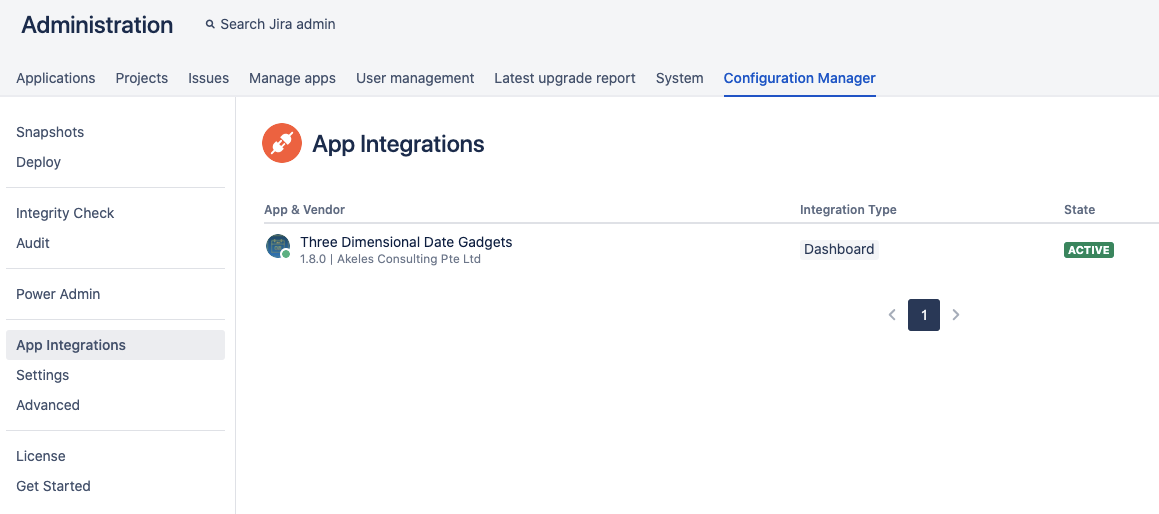Click the search magnifier icon
The image size is (1159, 514).
coord(210,25)
